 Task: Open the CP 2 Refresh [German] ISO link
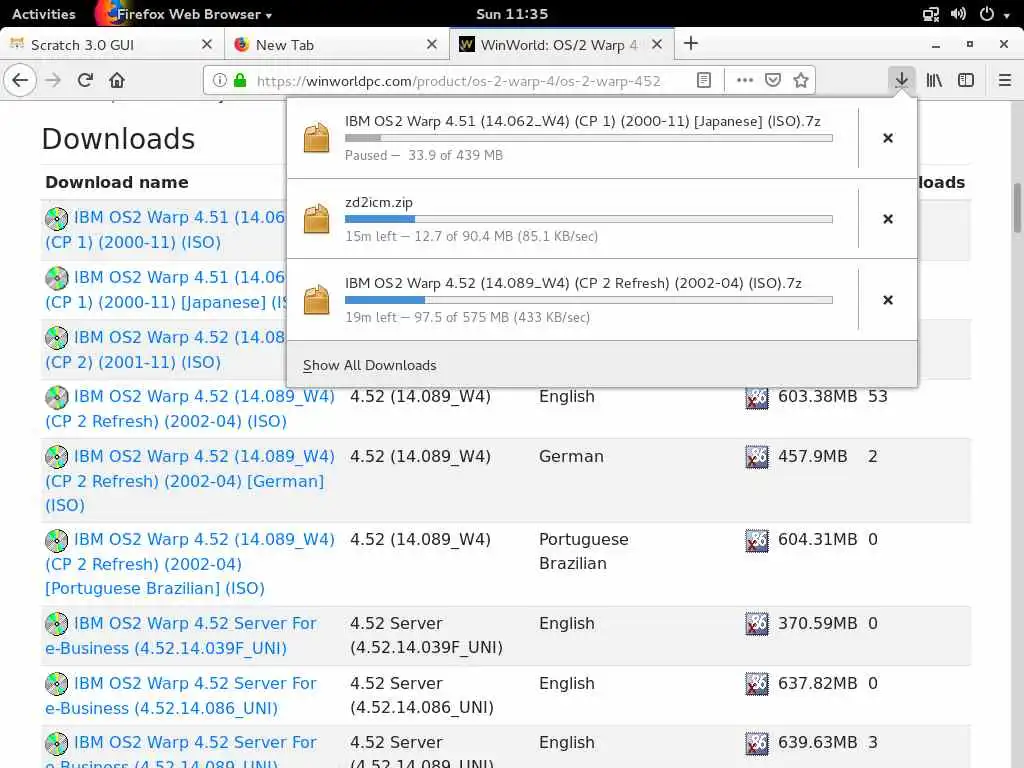(x=189, y=481)
